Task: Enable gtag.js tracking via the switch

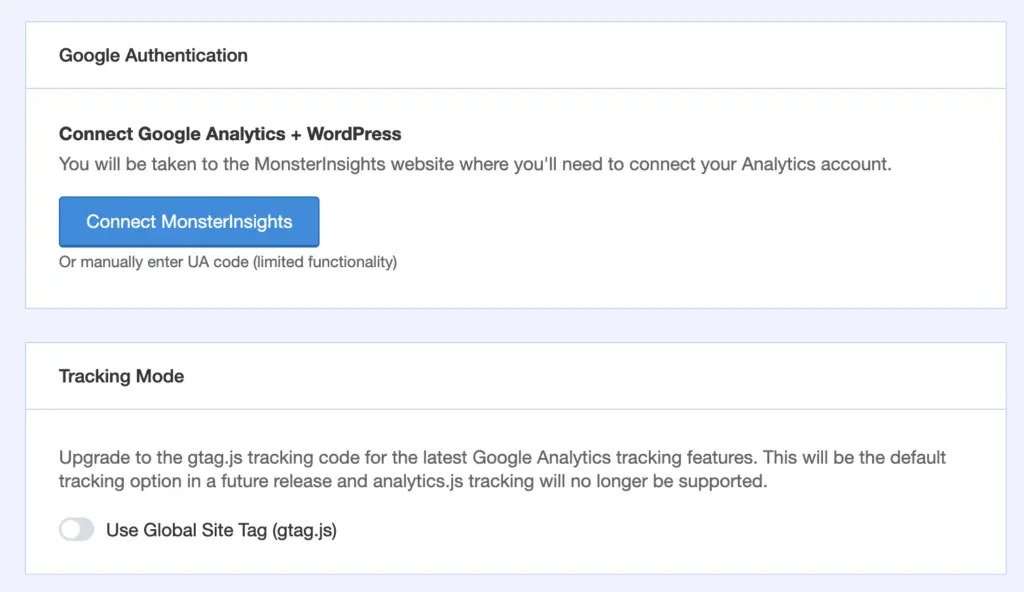Action: [76, 529]
